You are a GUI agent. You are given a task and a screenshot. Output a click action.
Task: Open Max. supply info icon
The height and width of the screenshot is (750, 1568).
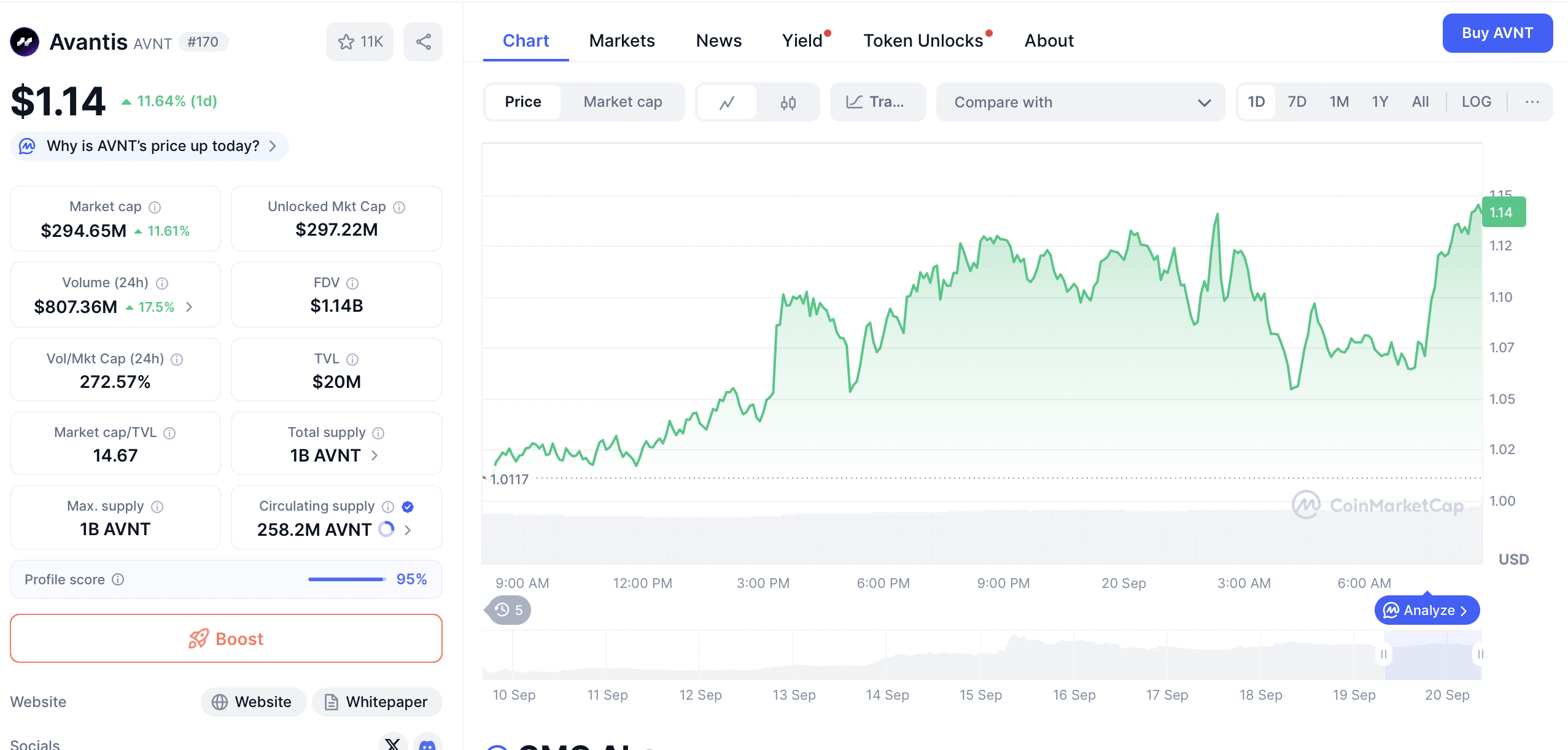(x=157, y=507)
